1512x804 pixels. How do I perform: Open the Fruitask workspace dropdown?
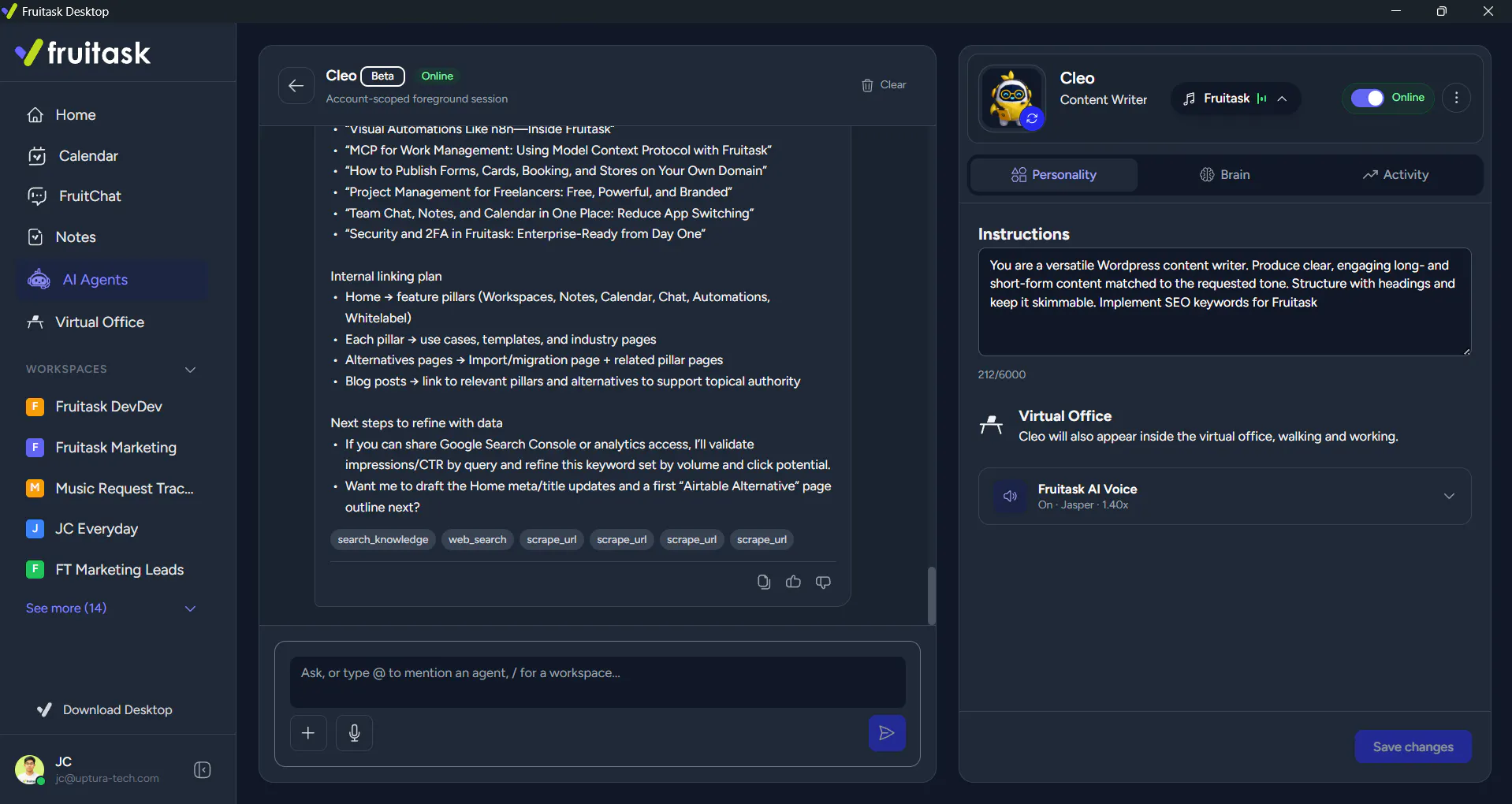click(1235, 99)
